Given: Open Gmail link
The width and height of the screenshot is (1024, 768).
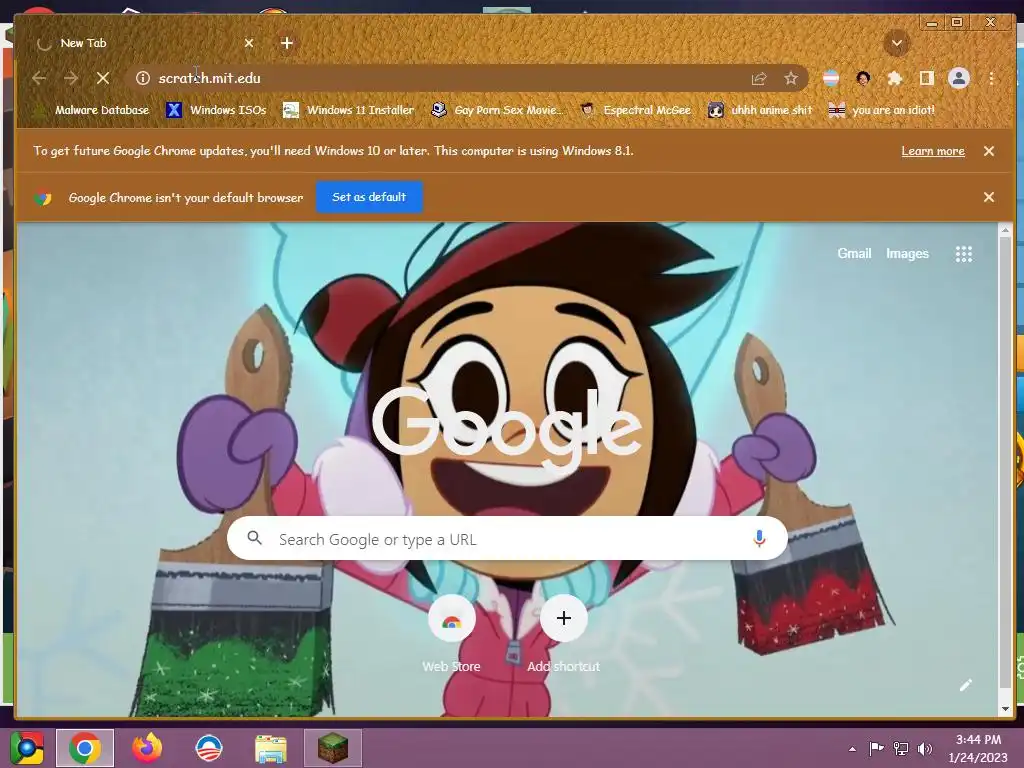Looking at the screenshot, I should [x=854, y=253].
